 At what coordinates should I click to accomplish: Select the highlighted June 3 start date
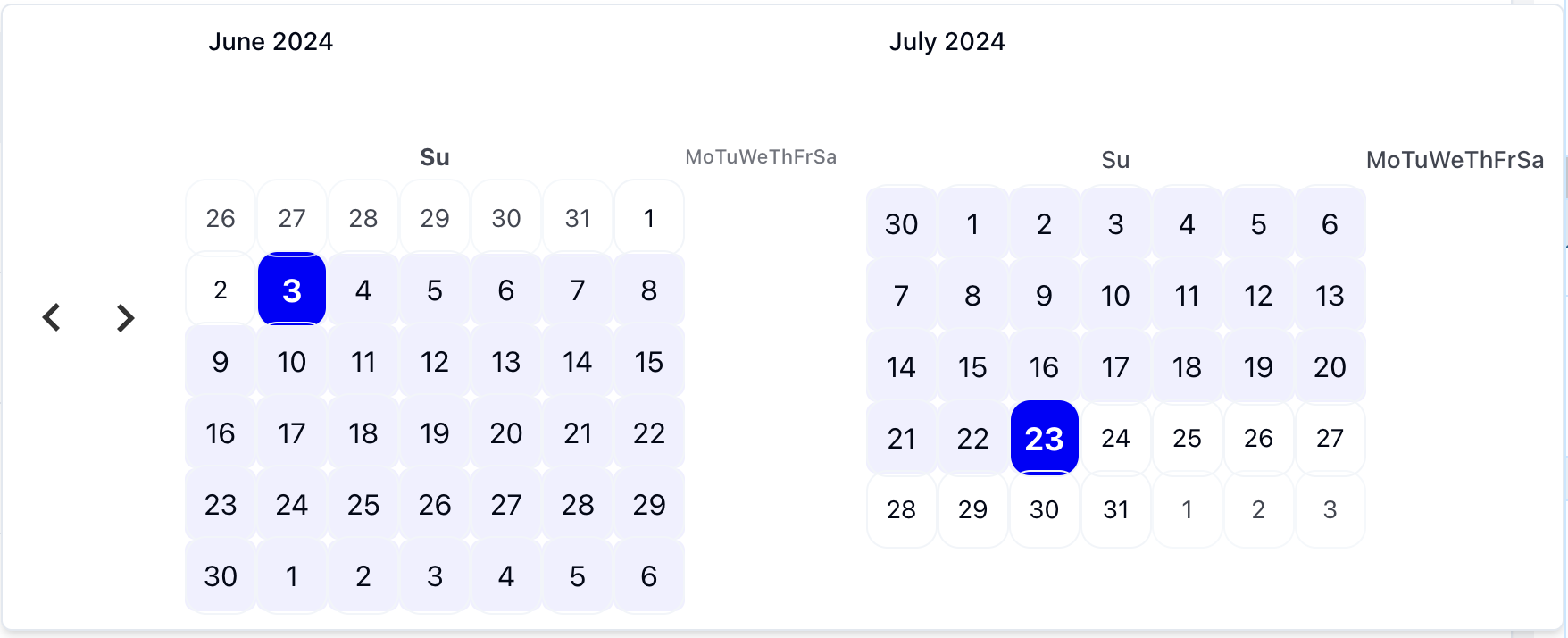(x=292, y=290)
